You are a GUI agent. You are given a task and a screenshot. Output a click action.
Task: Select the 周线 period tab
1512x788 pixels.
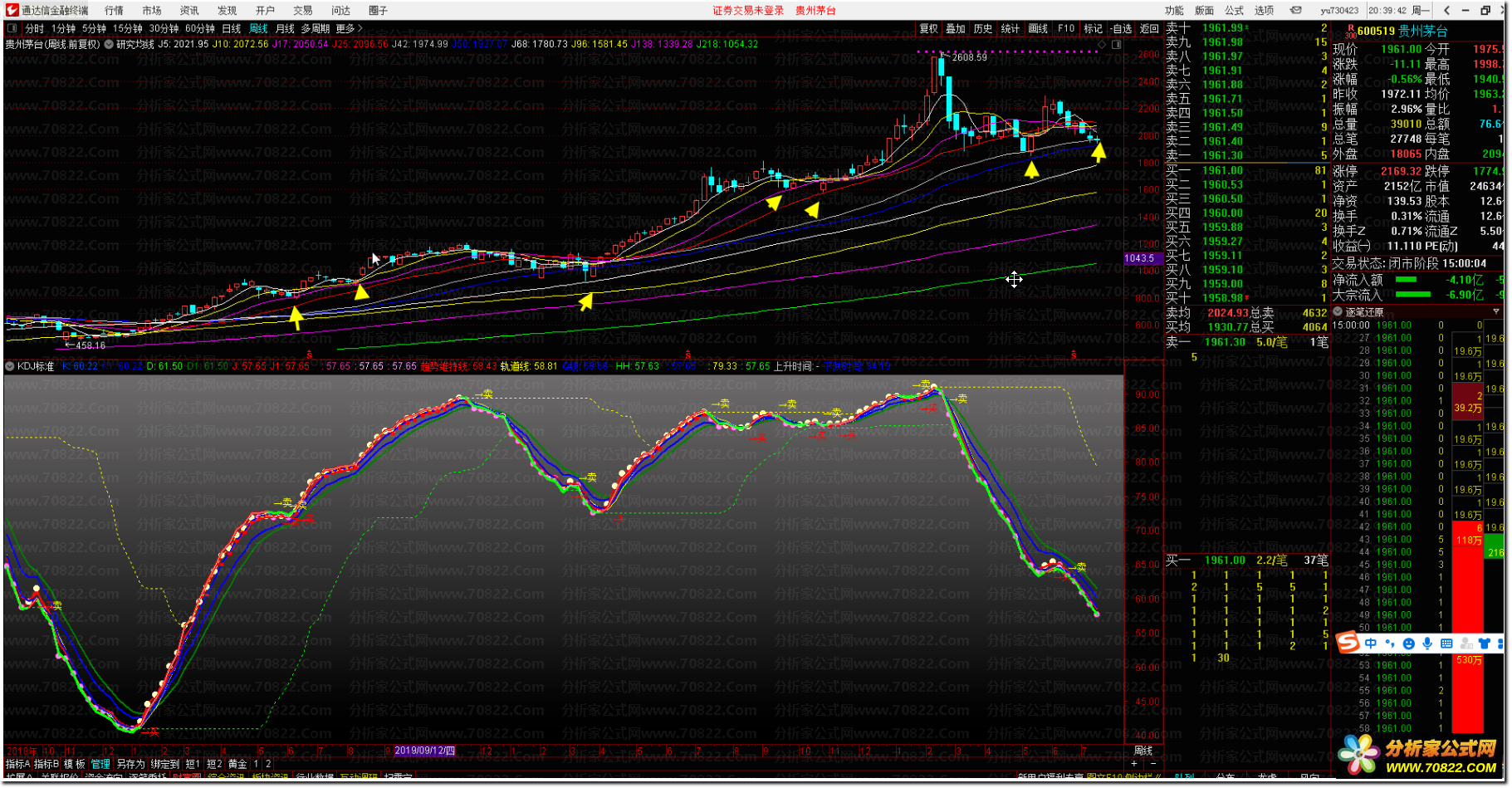[258, 28]
